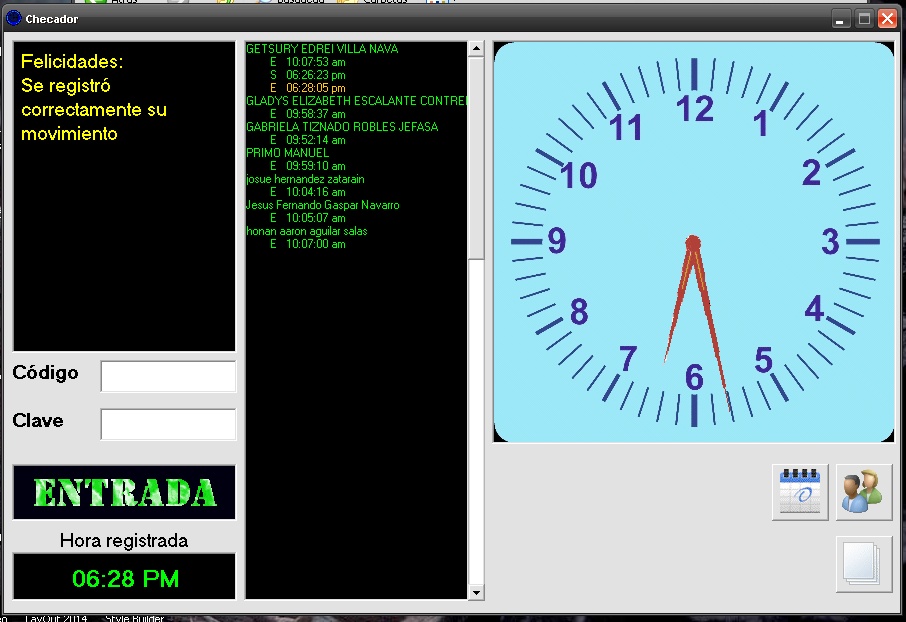Screen dimensions: 906x622
Task: Click the Checador app icon in title bar
Action: point(14,18)
